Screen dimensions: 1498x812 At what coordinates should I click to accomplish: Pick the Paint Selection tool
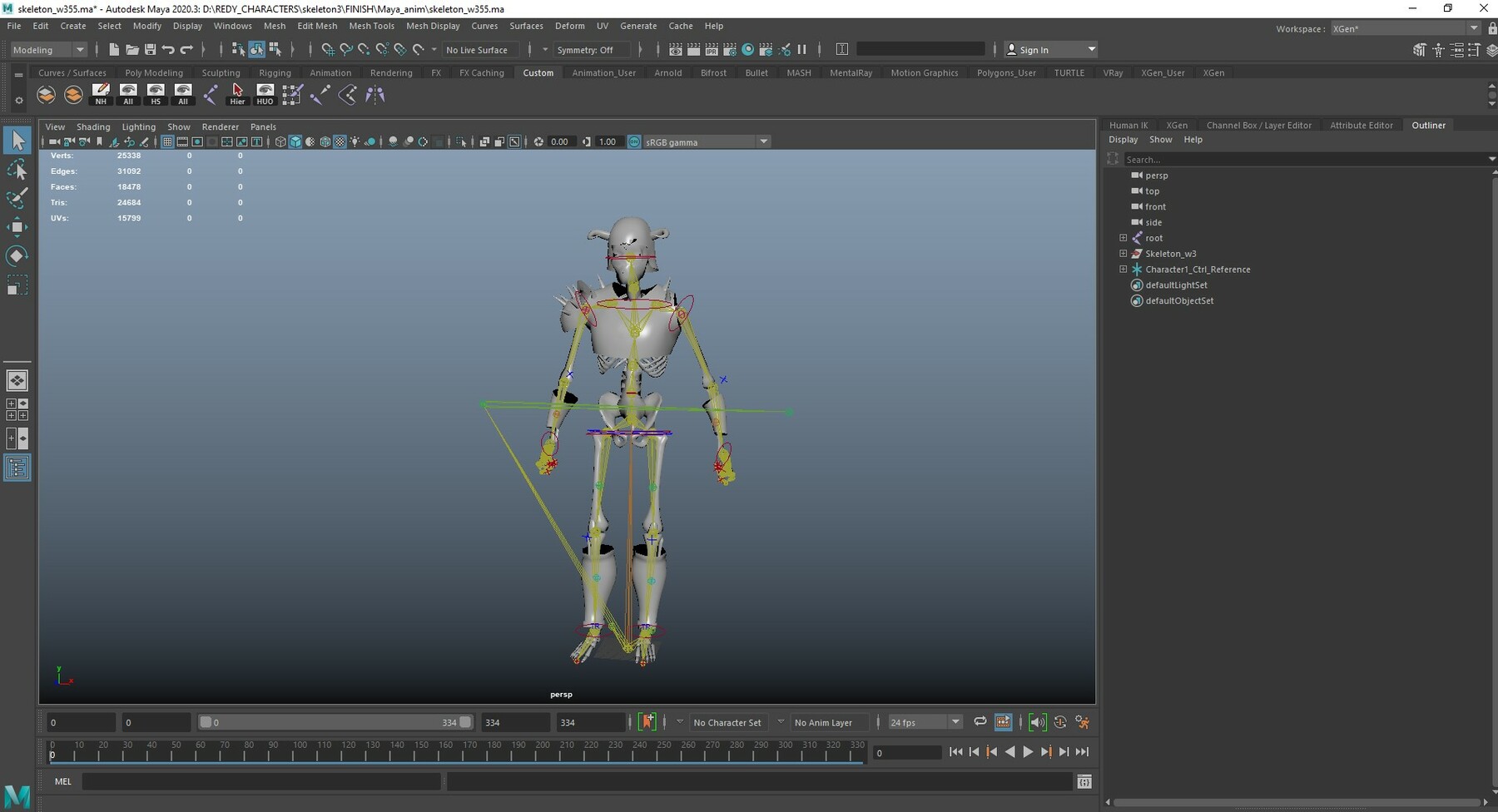(17, 198)
